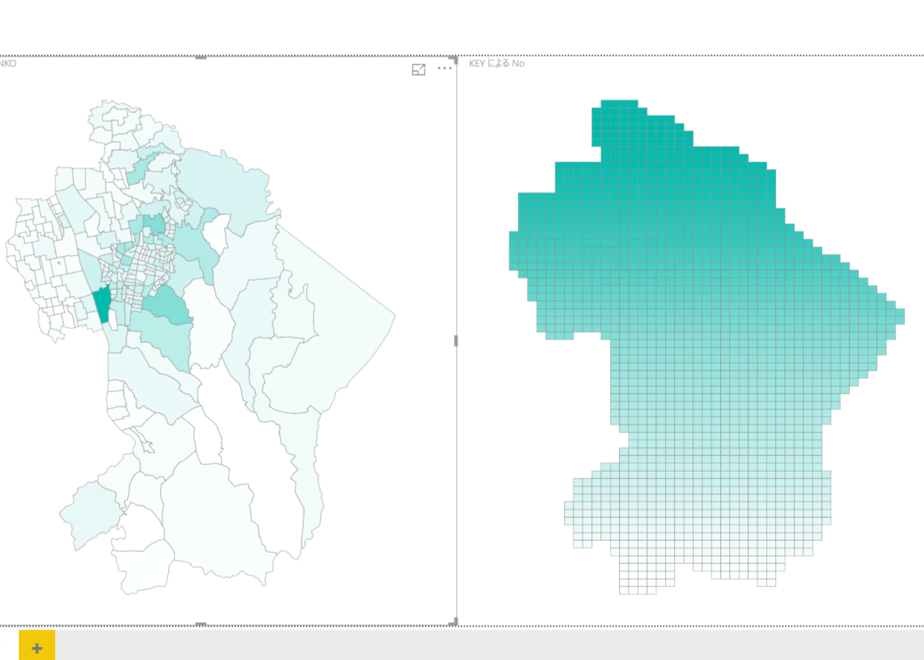Select the darkest teal district on the left map
This screenshot has width=924, height=660.
[103, 305]
